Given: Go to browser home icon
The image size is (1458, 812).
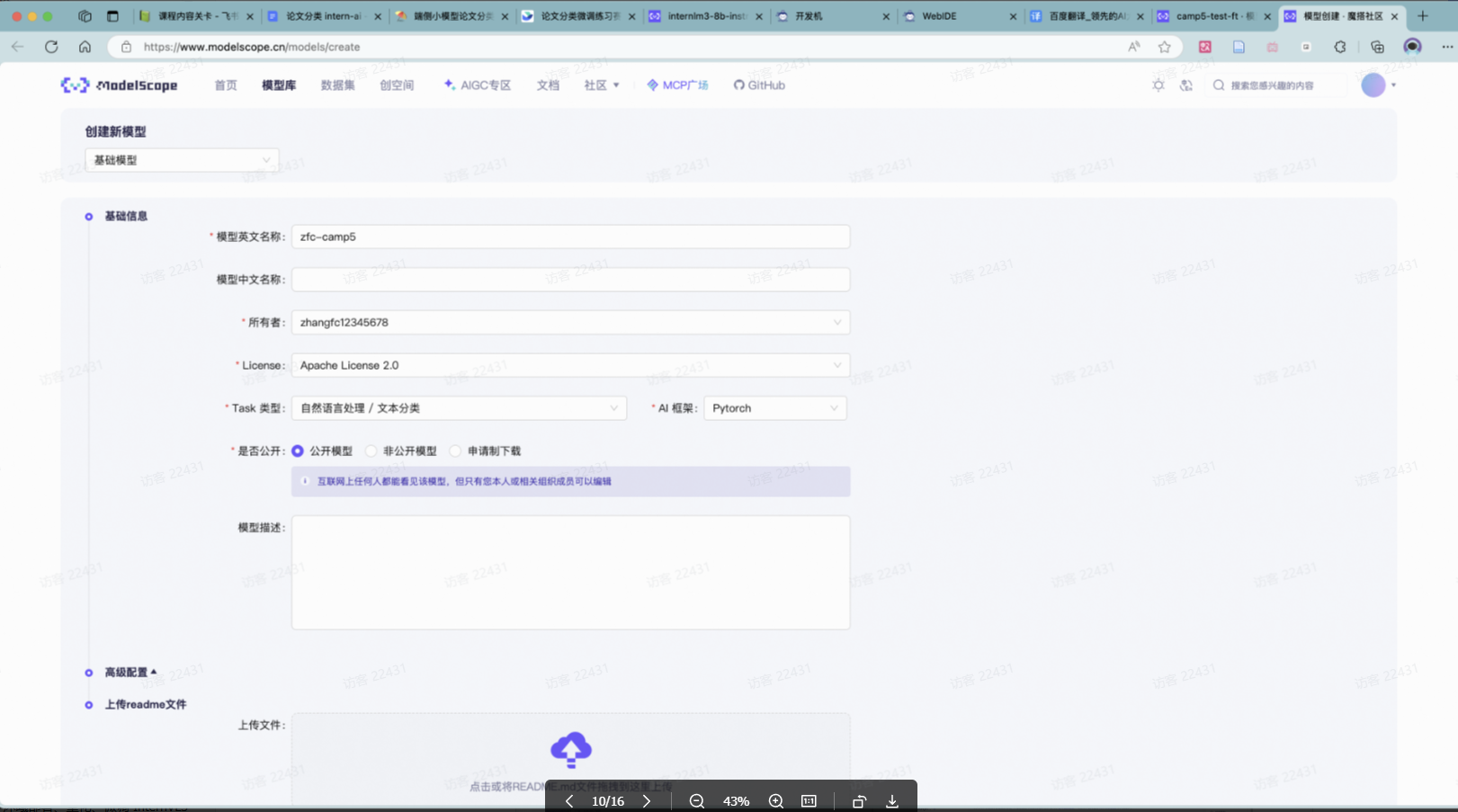Looking at the screenshot, I should pyautogui.click(x=85, y=47).
